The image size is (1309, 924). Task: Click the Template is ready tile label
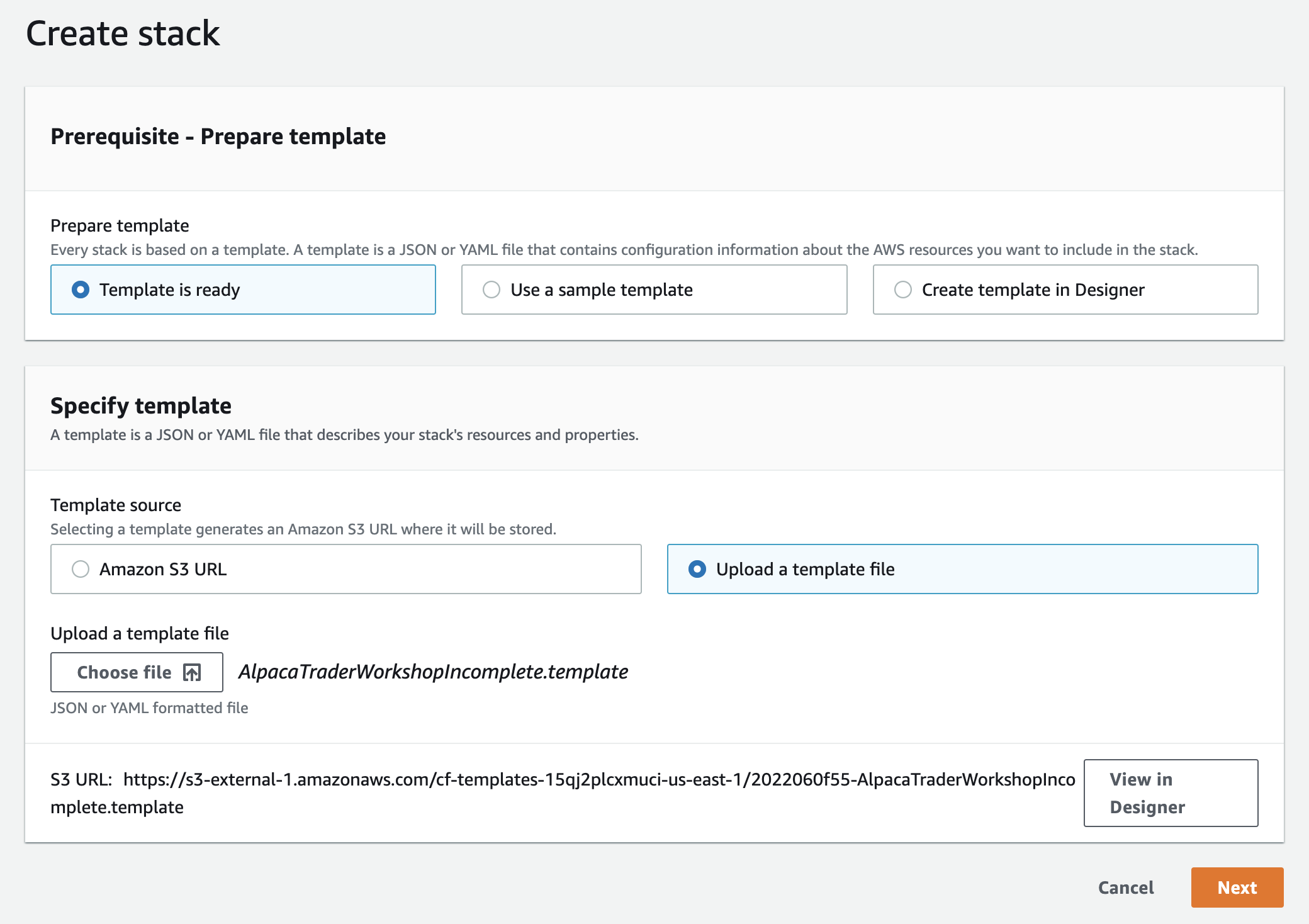pos(169,290)
